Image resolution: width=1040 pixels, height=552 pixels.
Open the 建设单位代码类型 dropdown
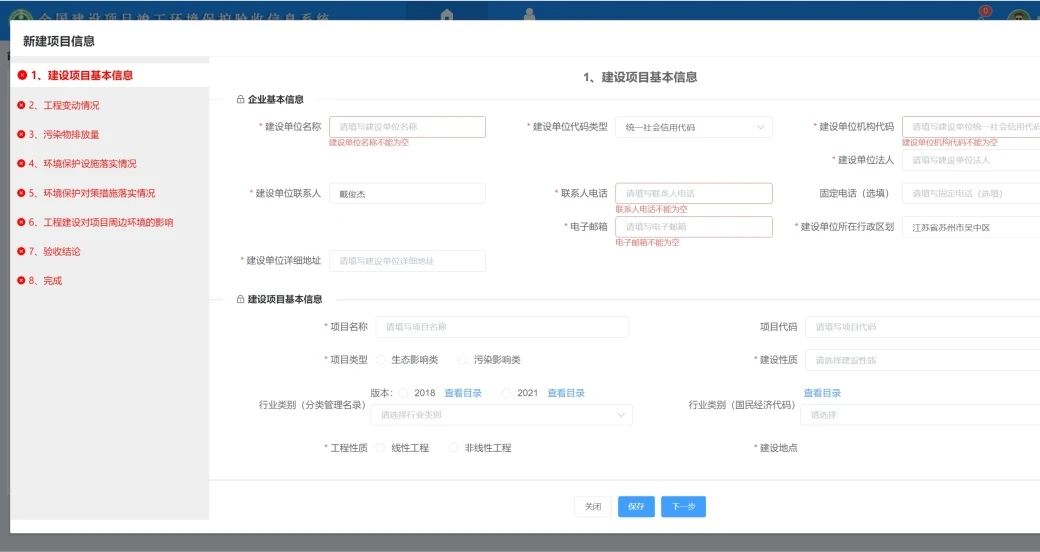point(693,128)
